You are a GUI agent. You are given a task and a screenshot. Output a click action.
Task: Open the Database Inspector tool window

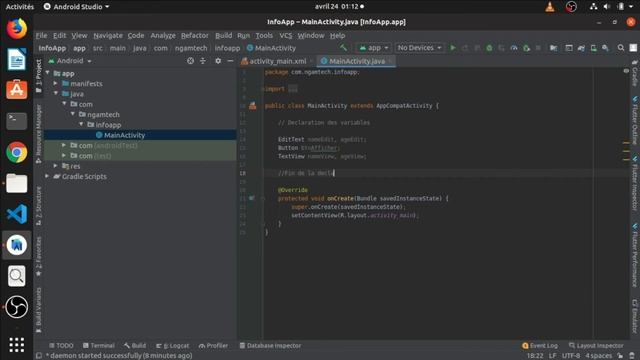pos(270,345)
